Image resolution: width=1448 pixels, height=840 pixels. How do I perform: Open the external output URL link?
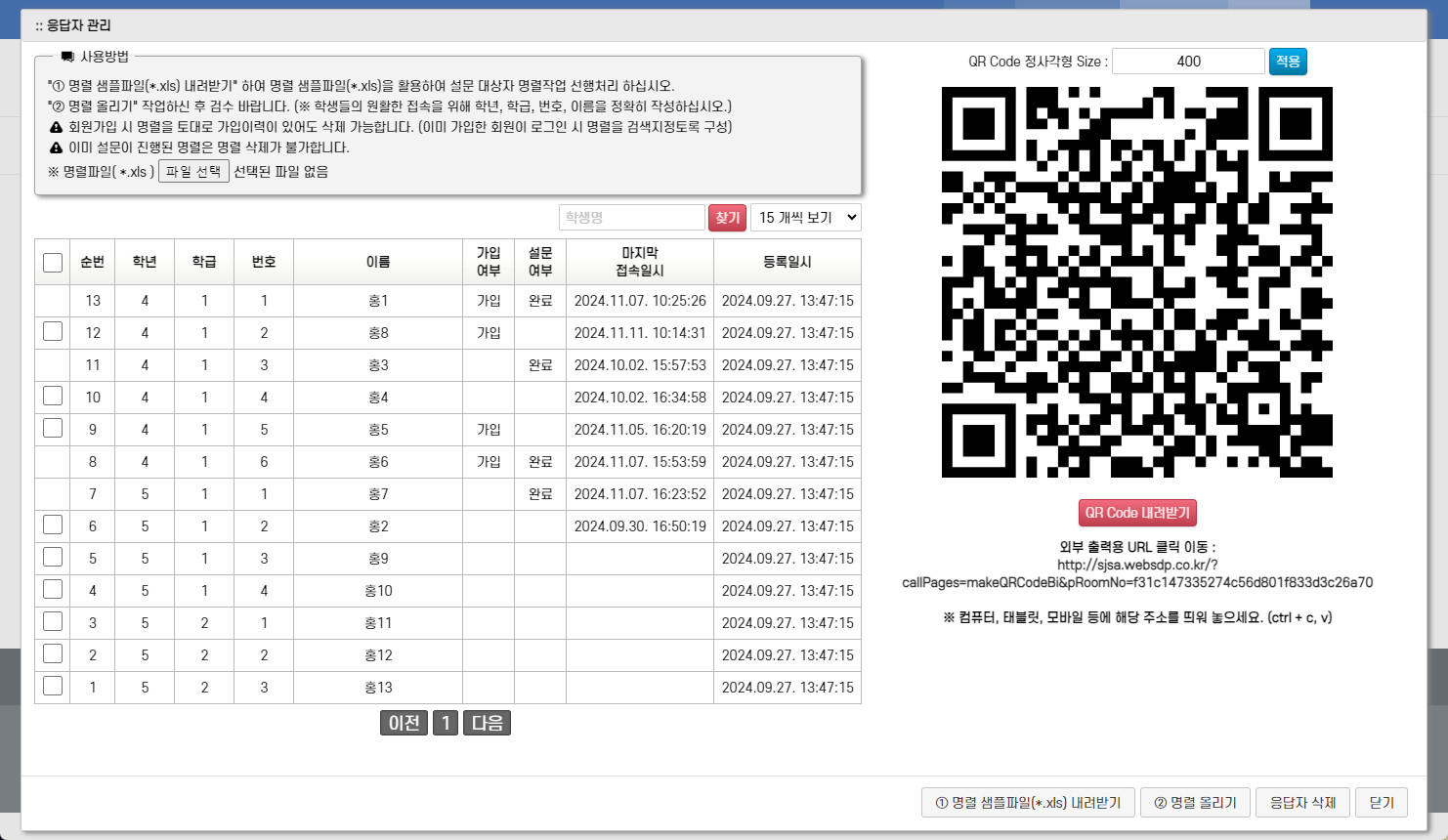coord(1137,573)
